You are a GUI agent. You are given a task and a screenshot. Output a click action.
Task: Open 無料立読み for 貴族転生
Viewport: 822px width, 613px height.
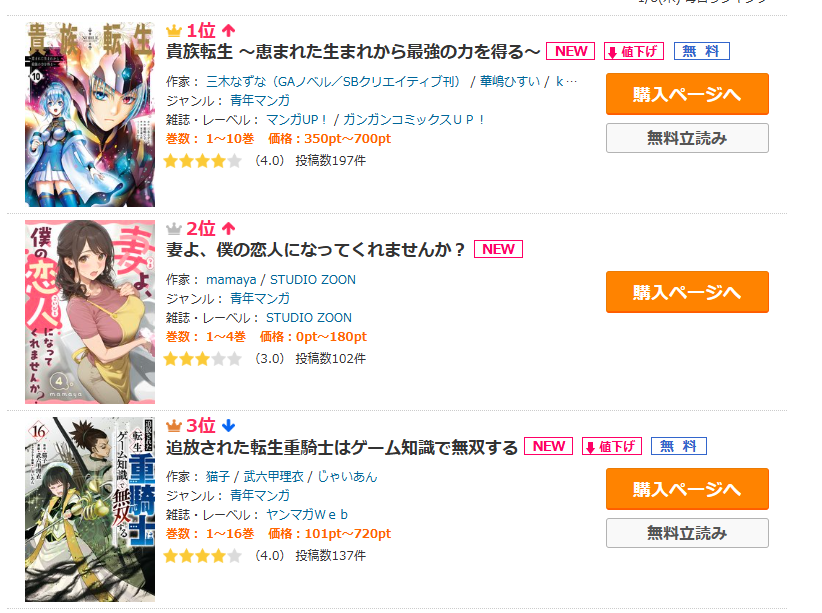click(x=687, y=138)
